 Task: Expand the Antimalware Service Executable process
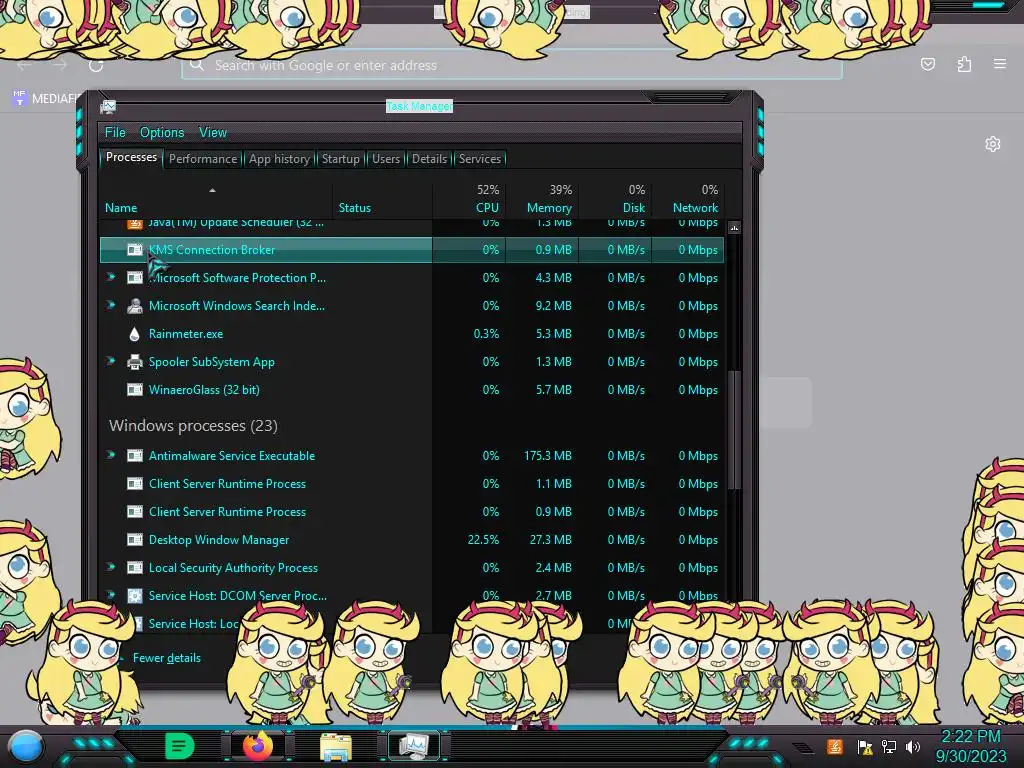112,455
